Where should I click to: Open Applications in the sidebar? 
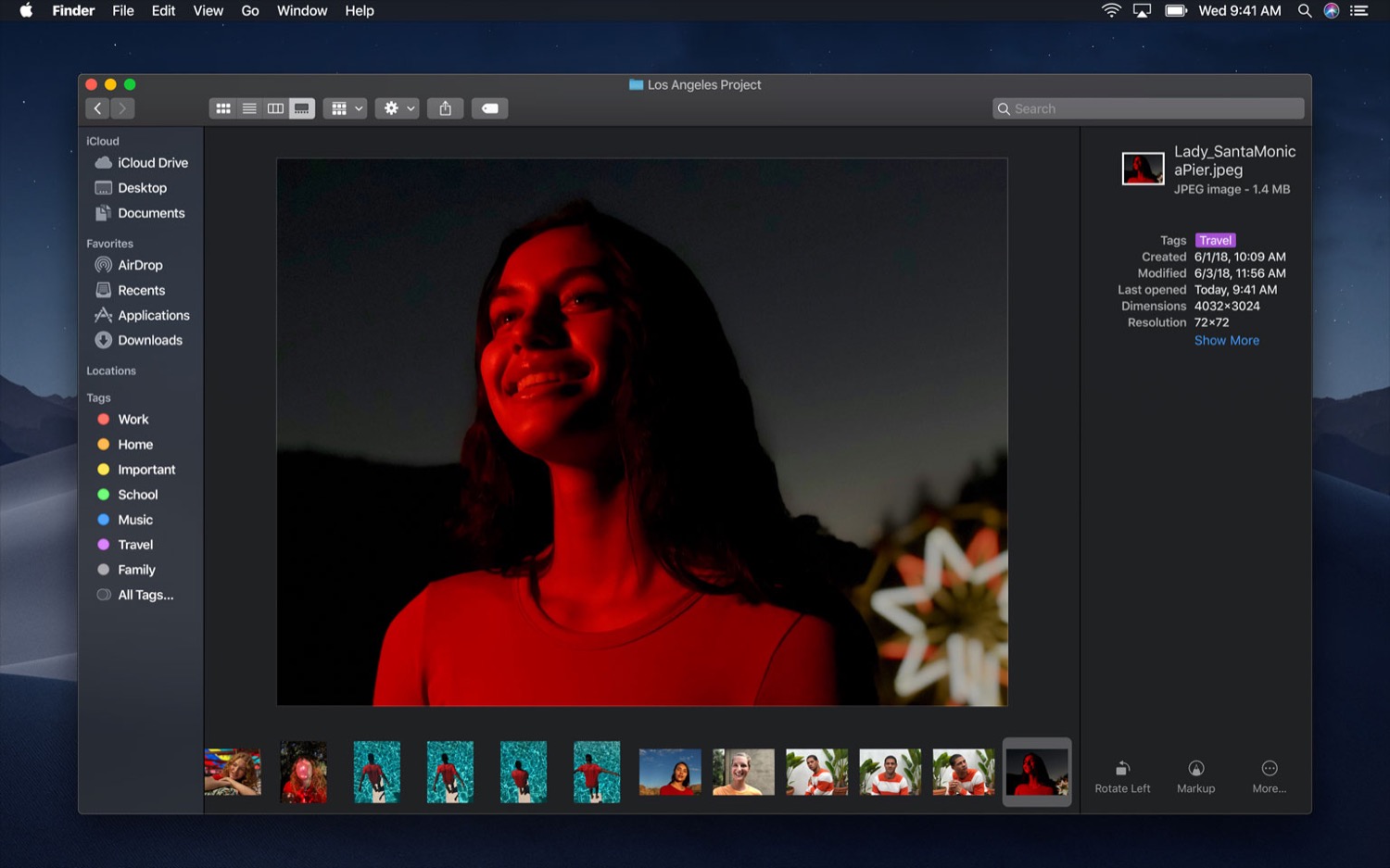point(142,315)
